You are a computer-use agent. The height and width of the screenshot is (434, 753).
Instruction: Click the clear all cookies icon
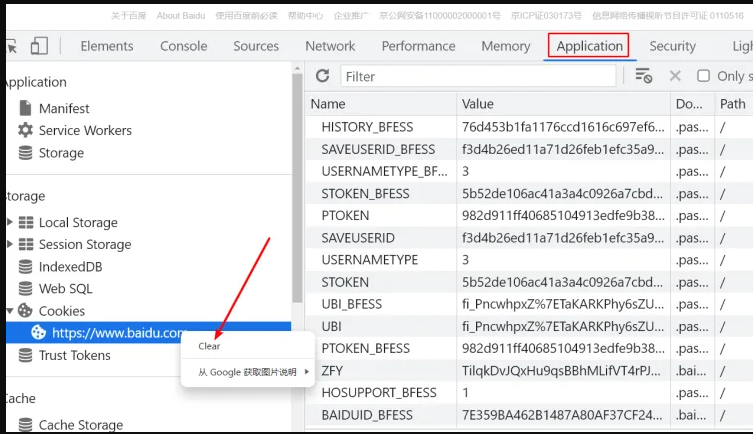[644, 76]
